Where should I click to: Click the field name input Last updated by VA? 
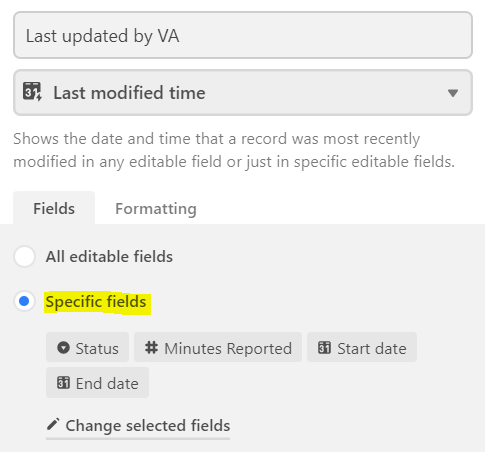243,35
